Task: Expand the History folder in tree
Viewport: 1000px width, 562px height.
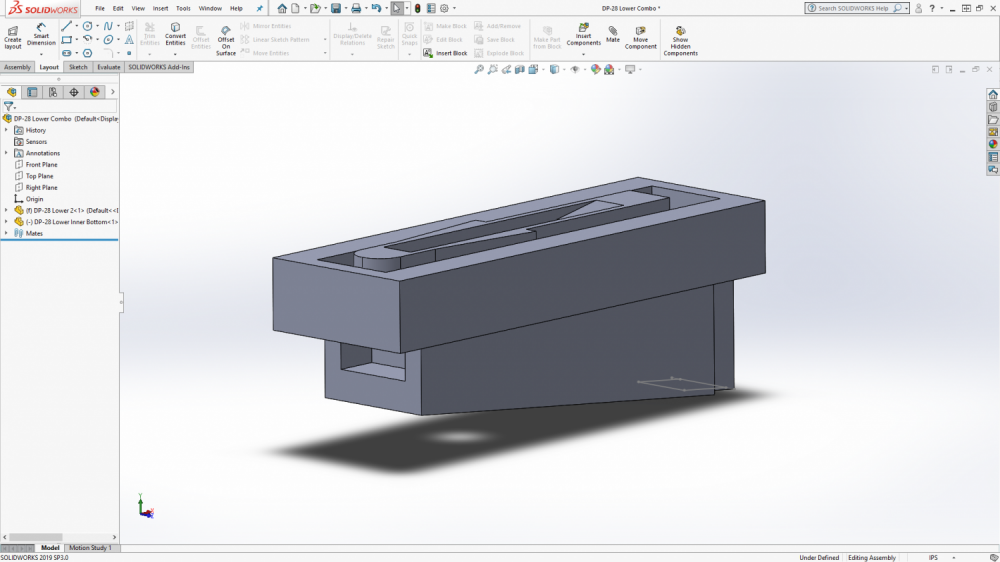Action: (x=7, y=130)
